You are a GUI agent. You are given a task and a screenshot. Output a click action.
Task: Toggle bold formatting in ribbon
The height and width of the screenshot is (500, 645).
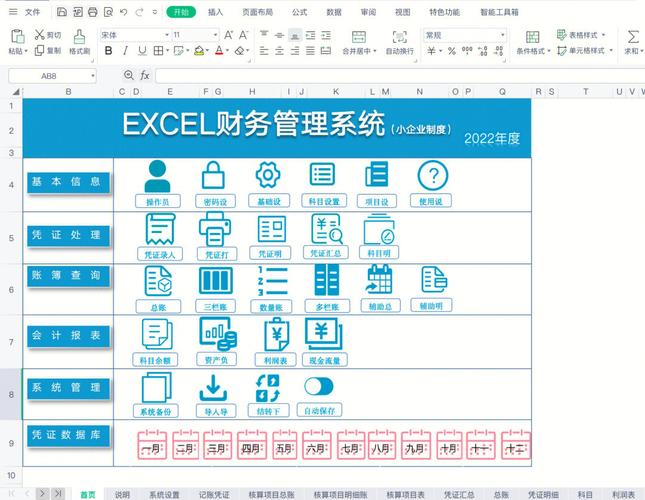tap(108, 51)
